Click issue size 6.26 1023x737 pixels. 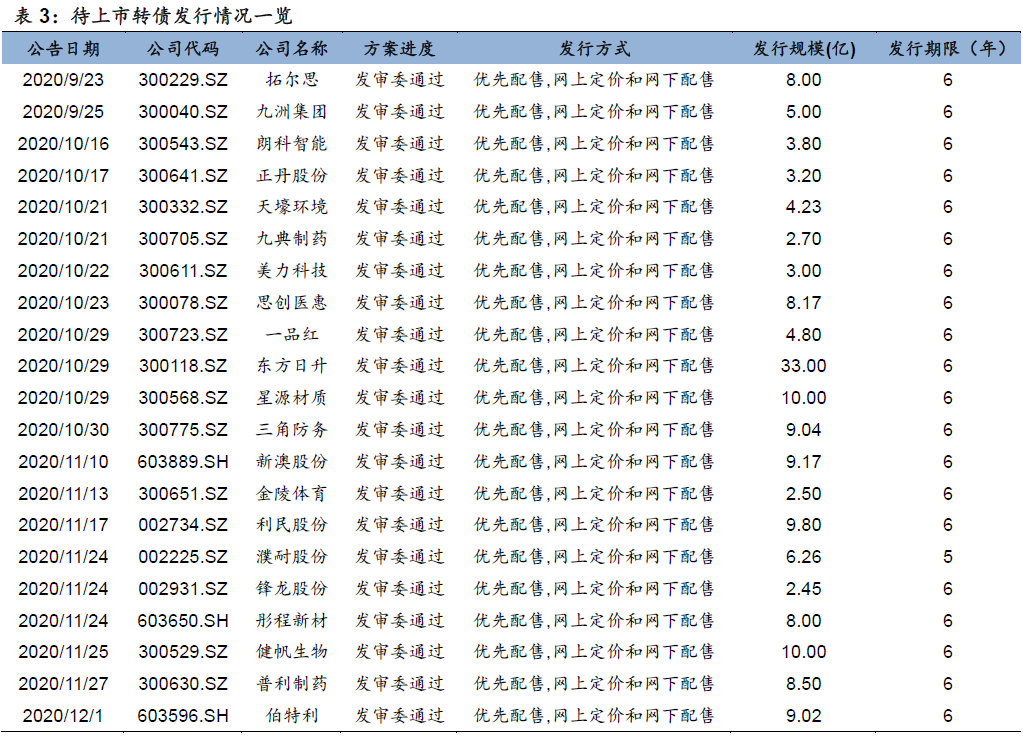804,558
